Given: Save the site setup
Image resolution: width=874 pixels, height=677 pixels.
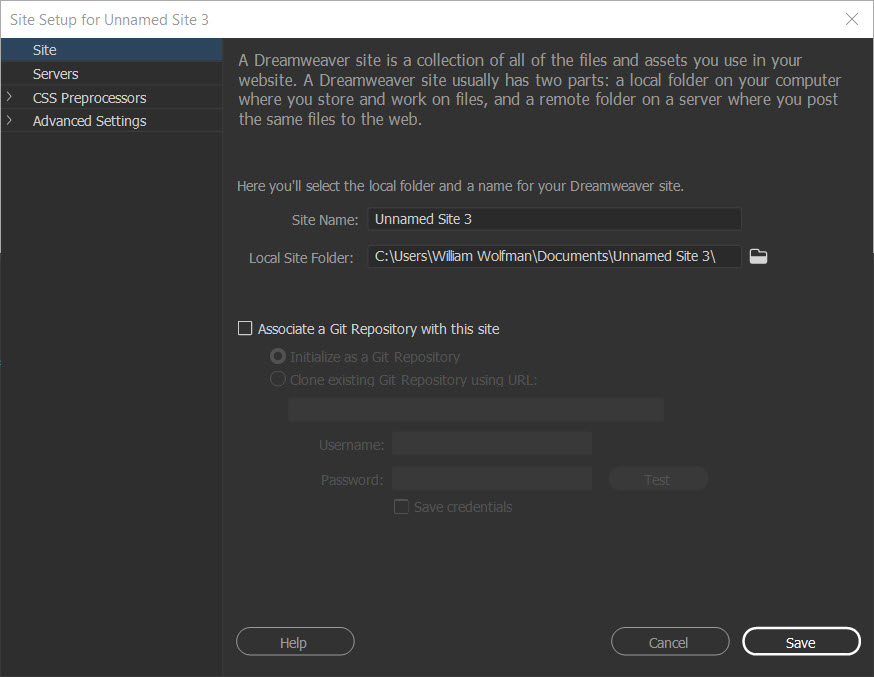Looking at the screenshot, I should [x=802, y=642].
